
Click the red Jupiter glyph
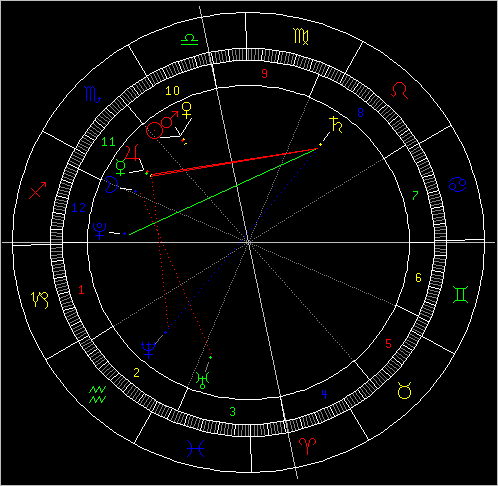(132, 152)
